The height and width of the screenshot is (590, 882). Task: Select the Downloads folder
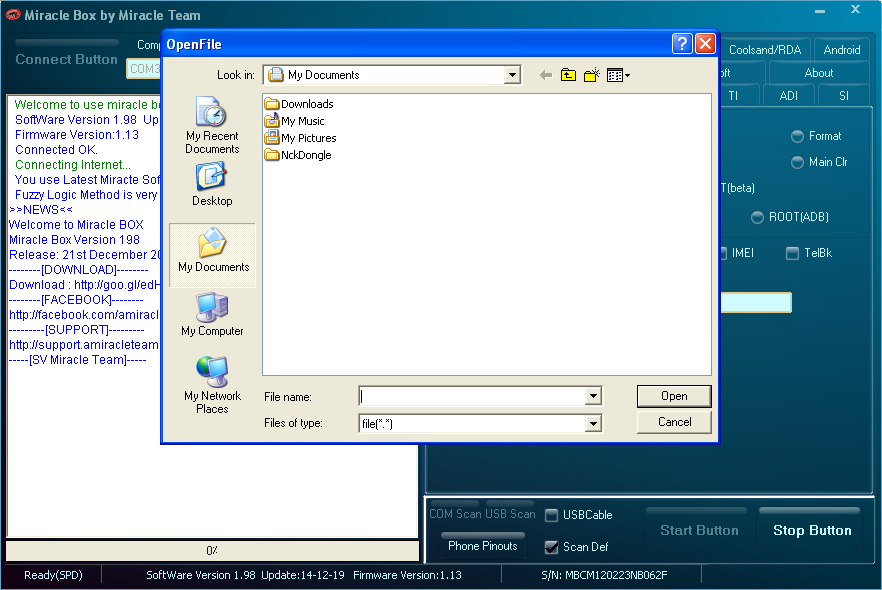[x=299, y=104]
